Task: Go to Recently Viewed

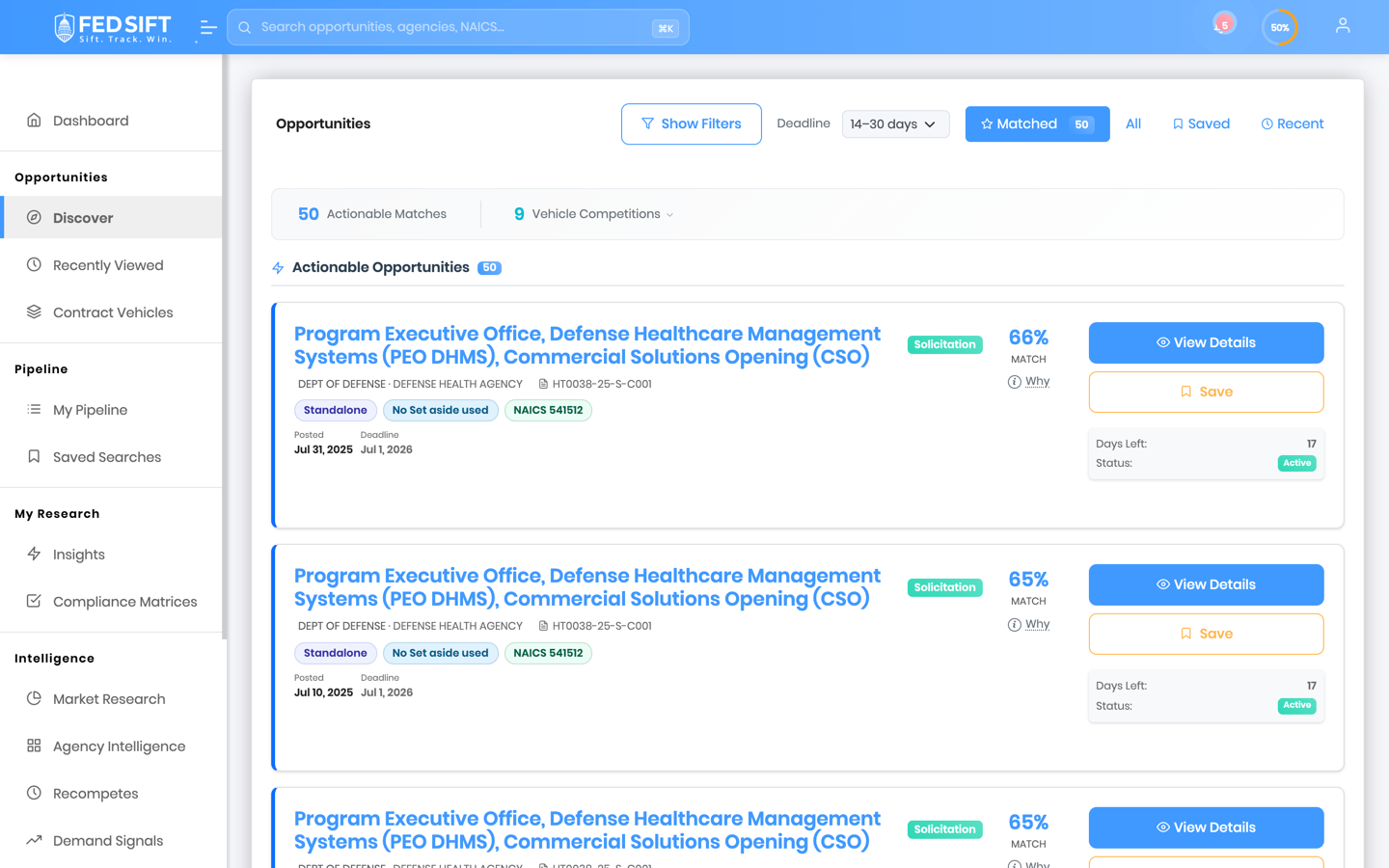Action: (111, 265)
